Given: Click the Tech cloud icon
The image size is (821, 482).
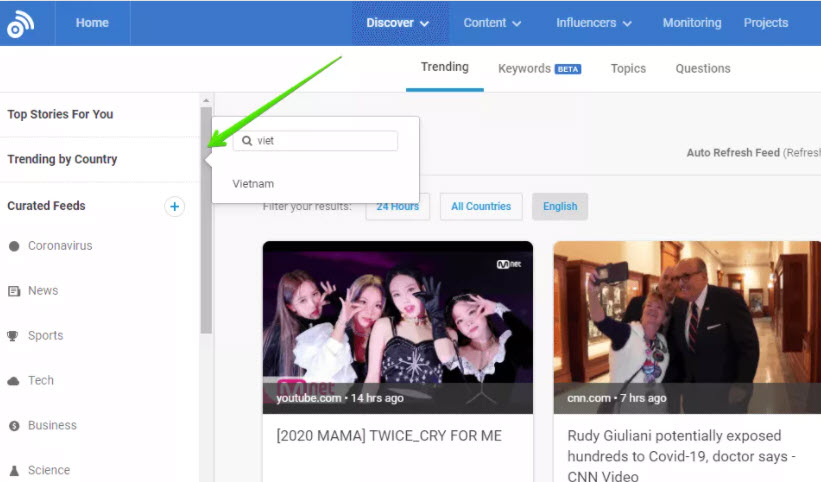Looking at the screenshot, I should click(x=14, y=381).
